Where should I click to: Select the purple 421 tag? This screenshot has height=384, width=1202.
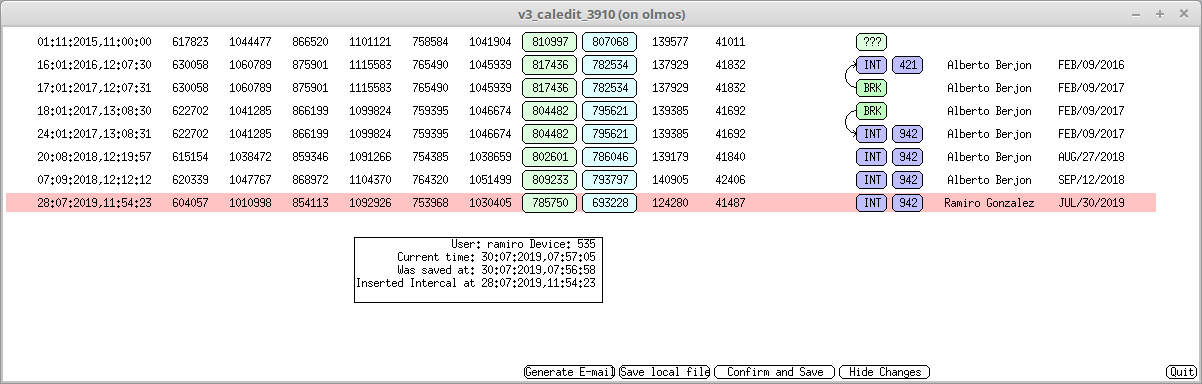[x=907, y=65]
